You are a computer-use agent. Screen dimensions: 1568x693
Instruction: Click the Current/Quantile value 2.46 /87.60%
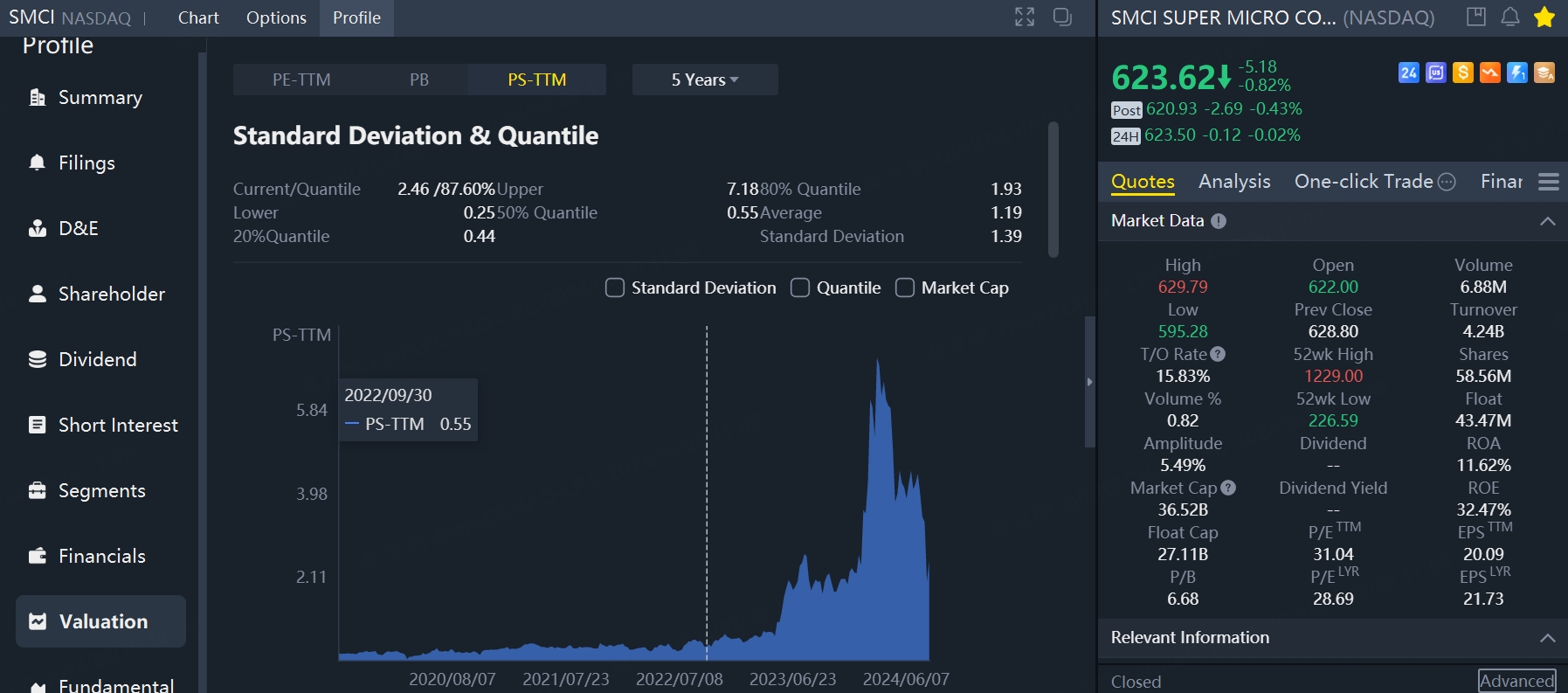[446, 189]
